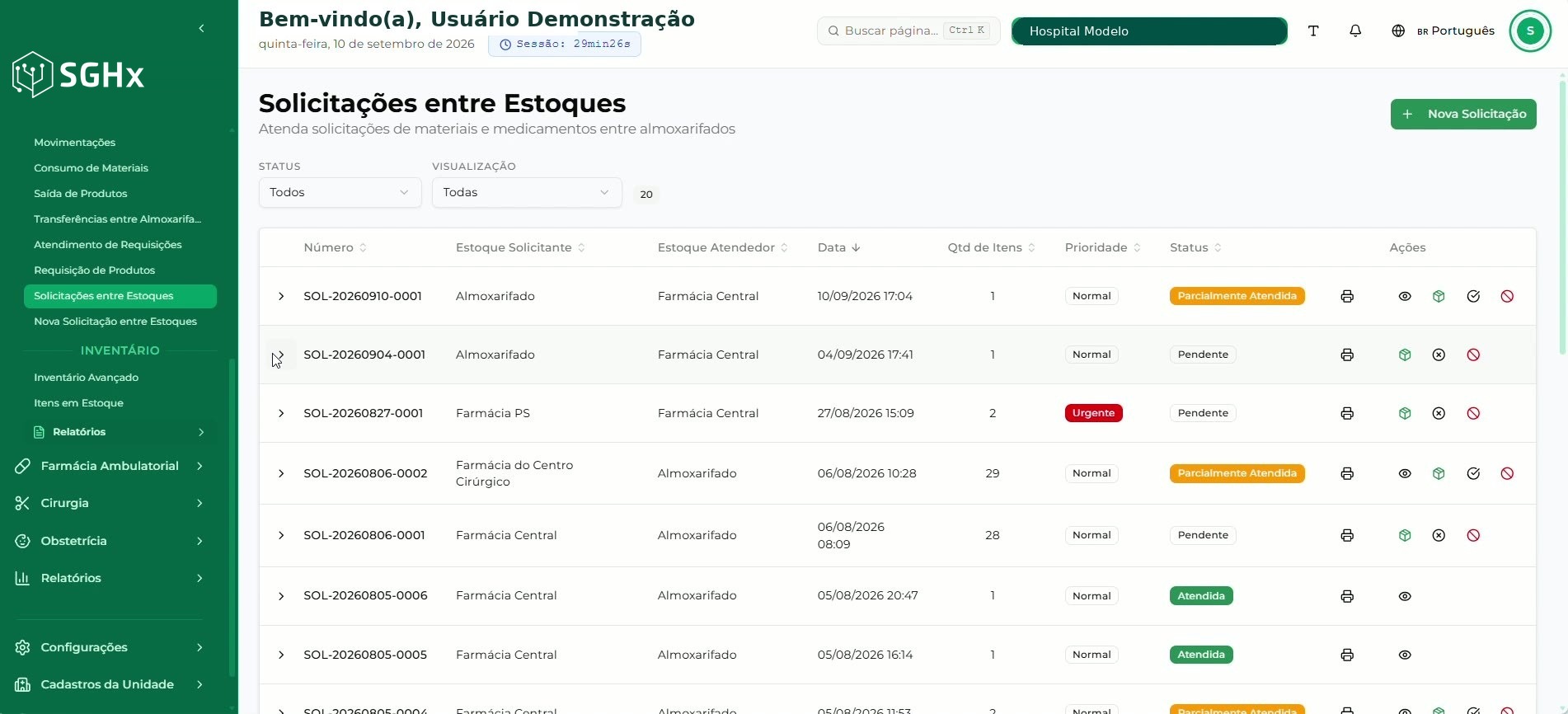Image resolution: width=1568 pixels, height=714 pixels.
Task: Expand Farmácia Ambulatorial menu
Action: coord(110,466)
